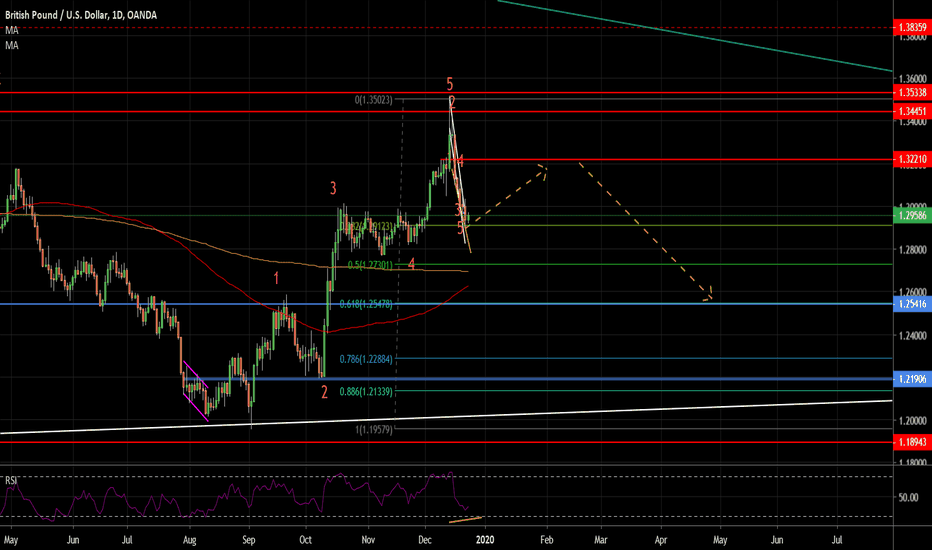
Task: Click the Feb label on time axis
Action: 546,540
